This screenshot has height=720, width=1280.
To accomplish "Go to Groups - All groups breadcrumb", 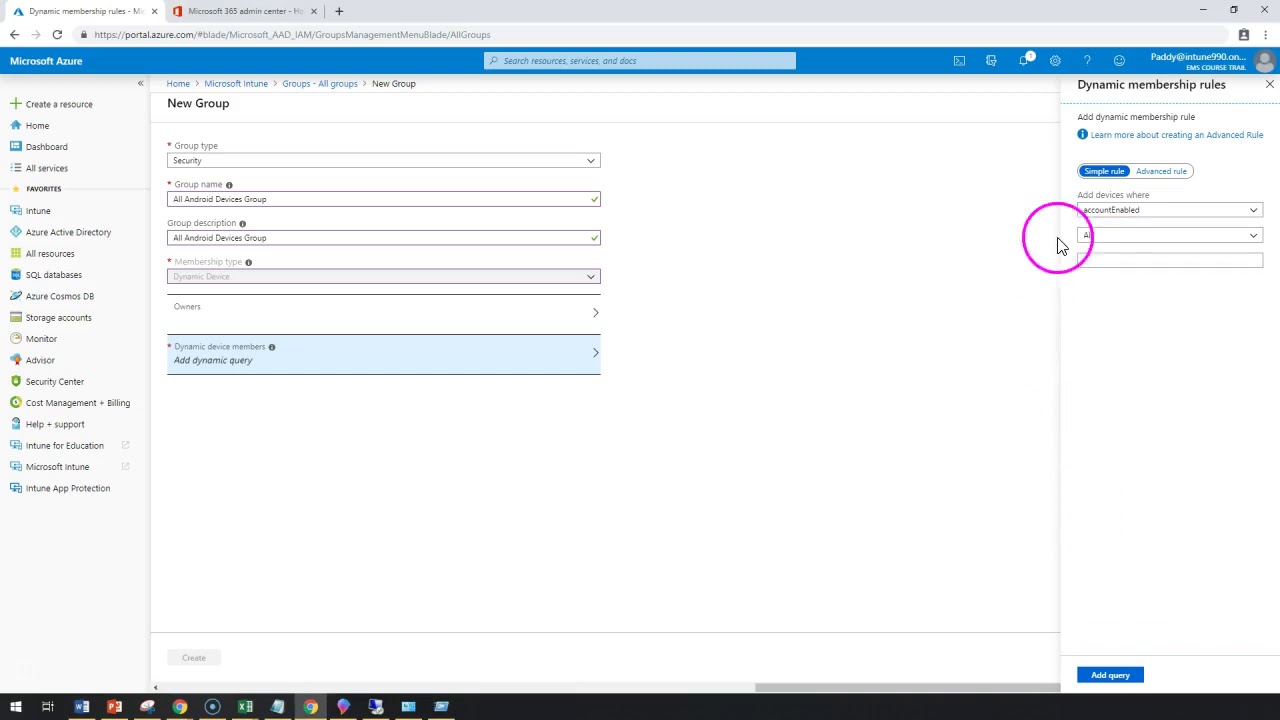I will coord(319,84).
